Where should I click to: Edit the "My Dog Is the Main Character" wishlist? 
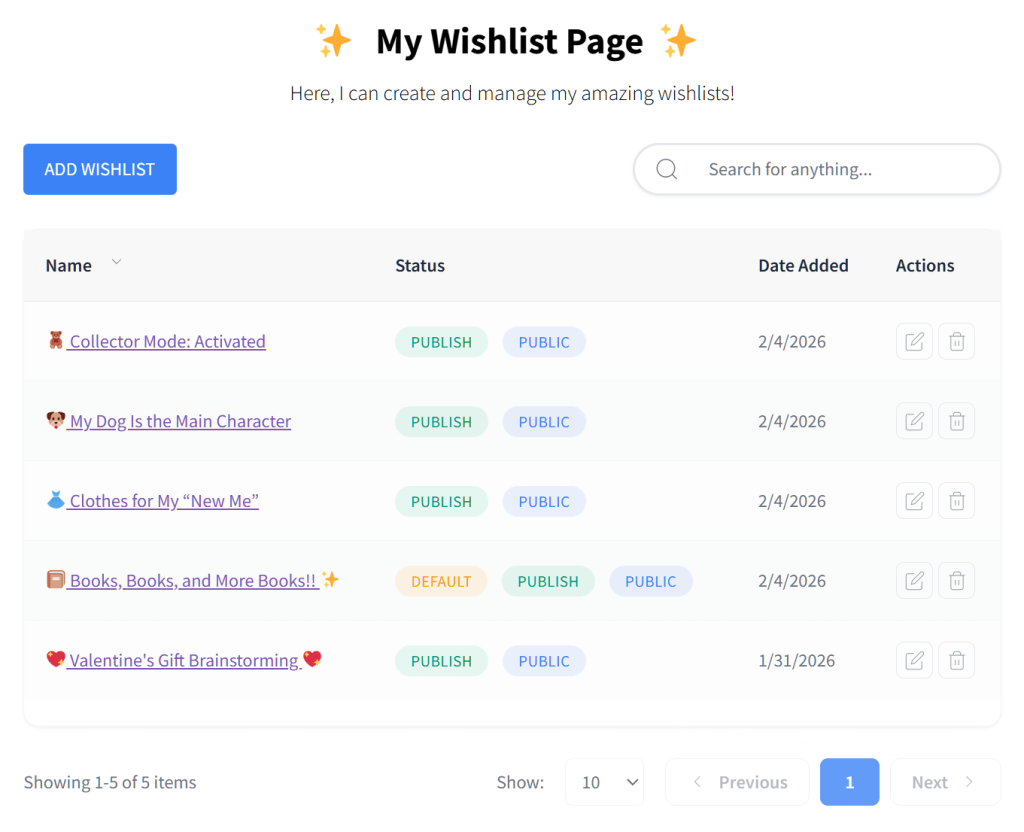tap(914, 421)
